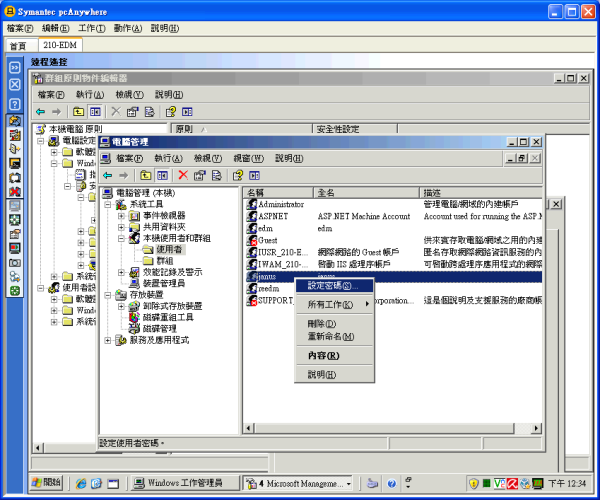Click the 開始 Start button on taskbar
This screenshot has width=600, height=500.
coord(39,483)
